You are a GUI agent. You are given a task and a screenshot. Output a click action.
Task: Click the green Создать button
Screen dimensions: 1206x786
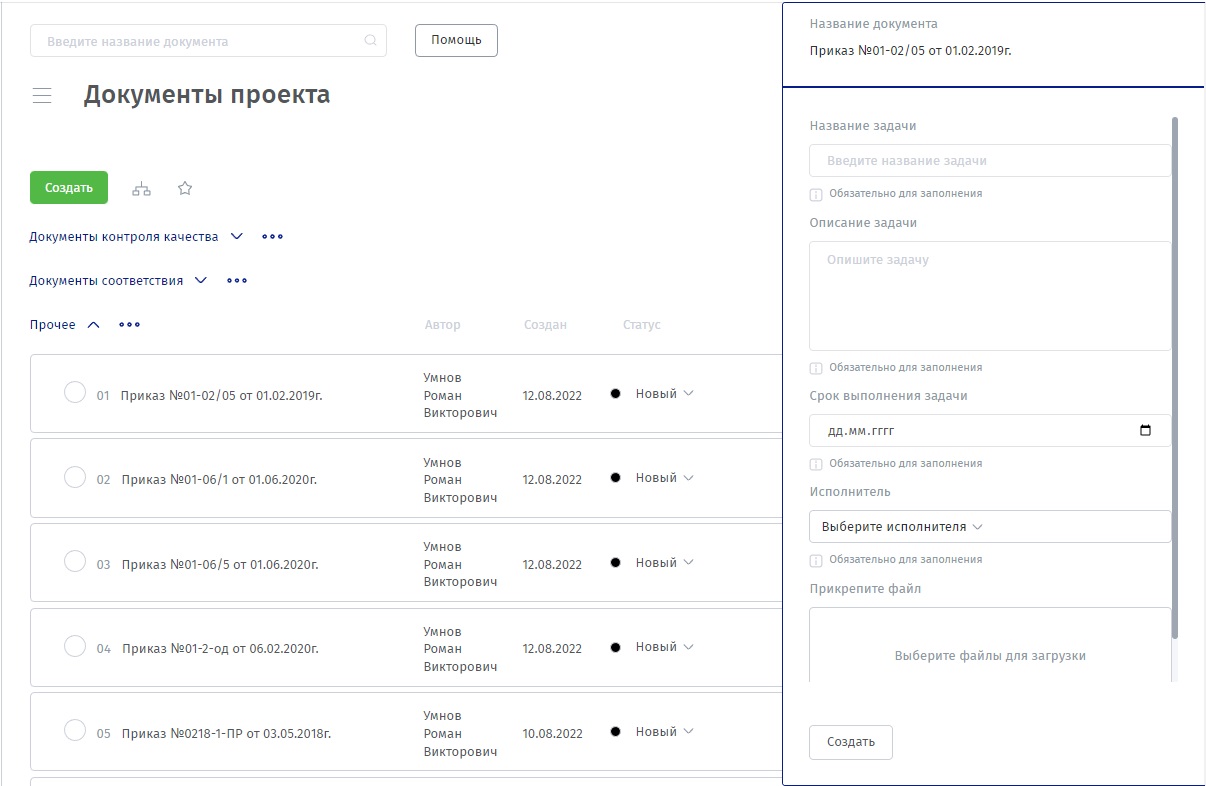coord(69,188)
